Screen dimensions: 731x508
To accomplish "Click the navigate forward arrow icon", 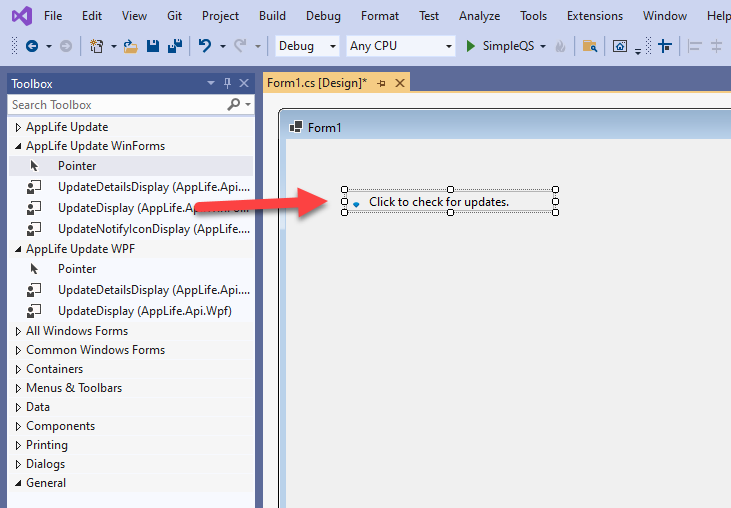I will [x=66, y=46].
